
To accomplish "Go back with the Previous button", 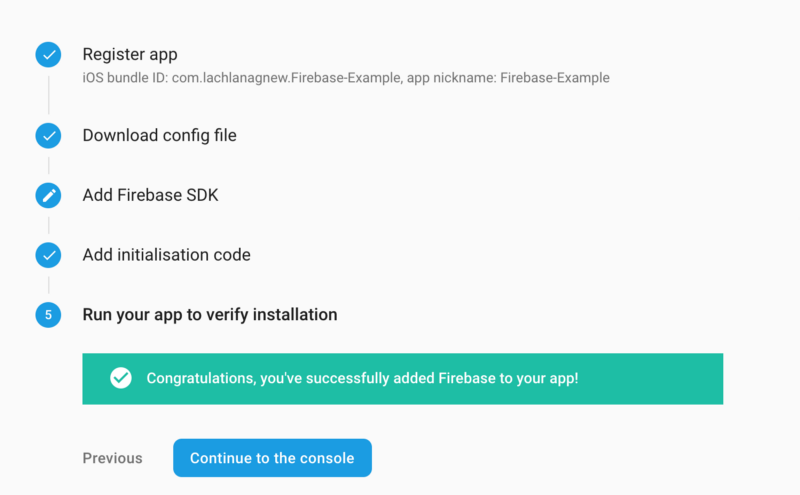I will click(x=113, y=458).
